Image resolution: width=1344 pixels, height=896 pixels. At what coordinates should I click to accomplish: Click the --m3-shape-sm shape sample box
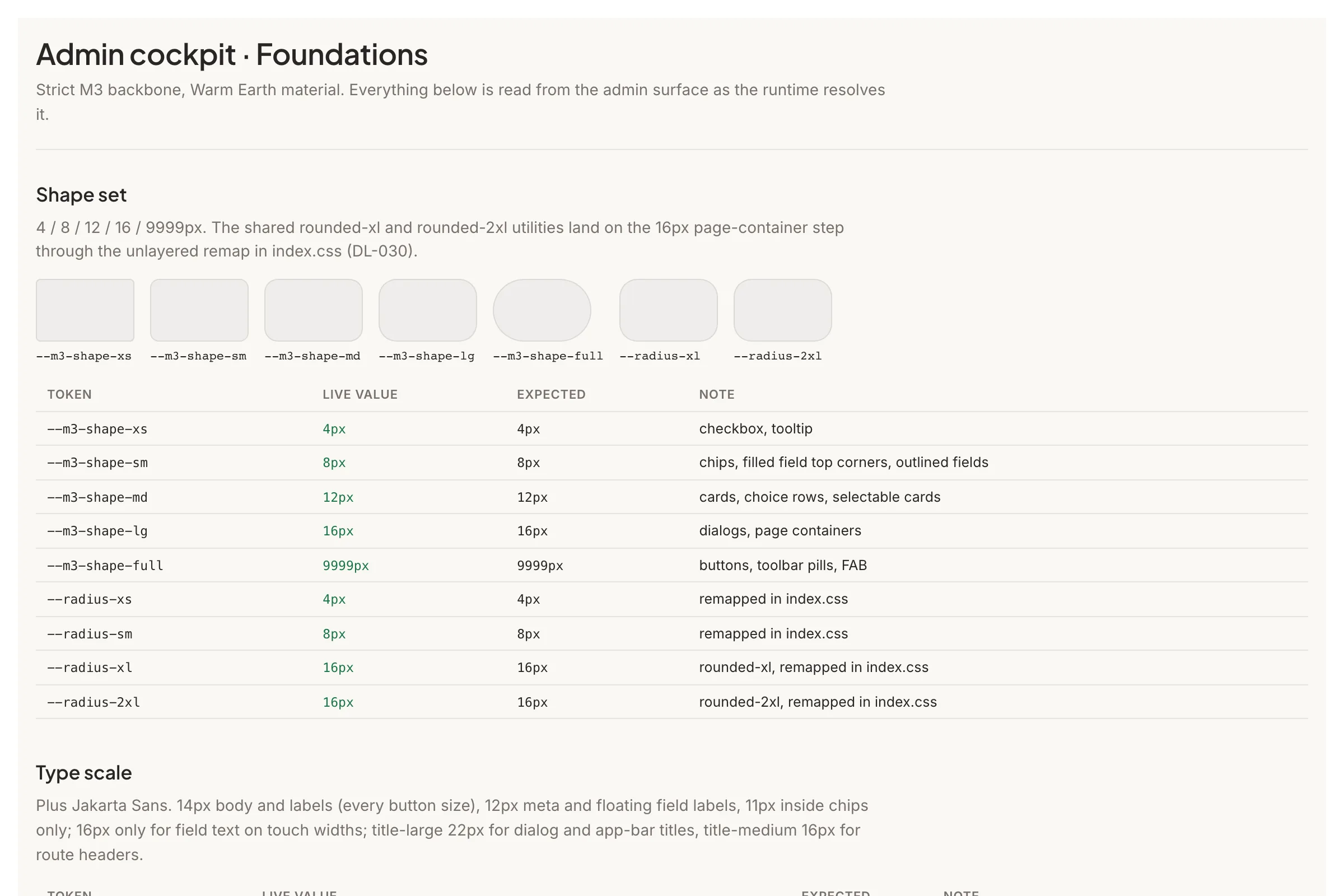pyautogui.click(x=199, y=310)
